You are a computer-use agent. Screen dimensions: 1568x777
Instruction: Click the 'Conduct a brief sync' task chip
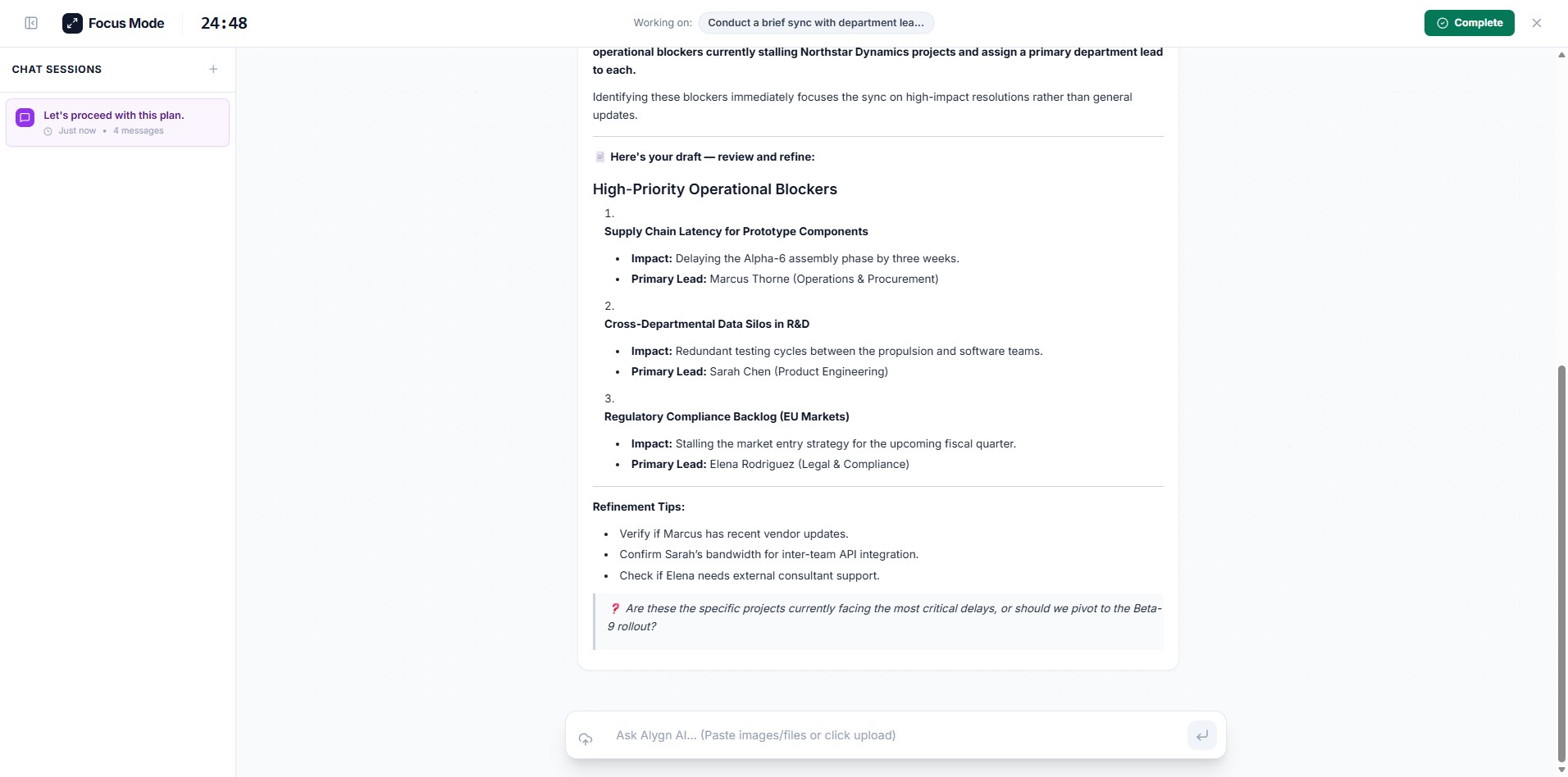pyautogui.click(x=815, y=23)
